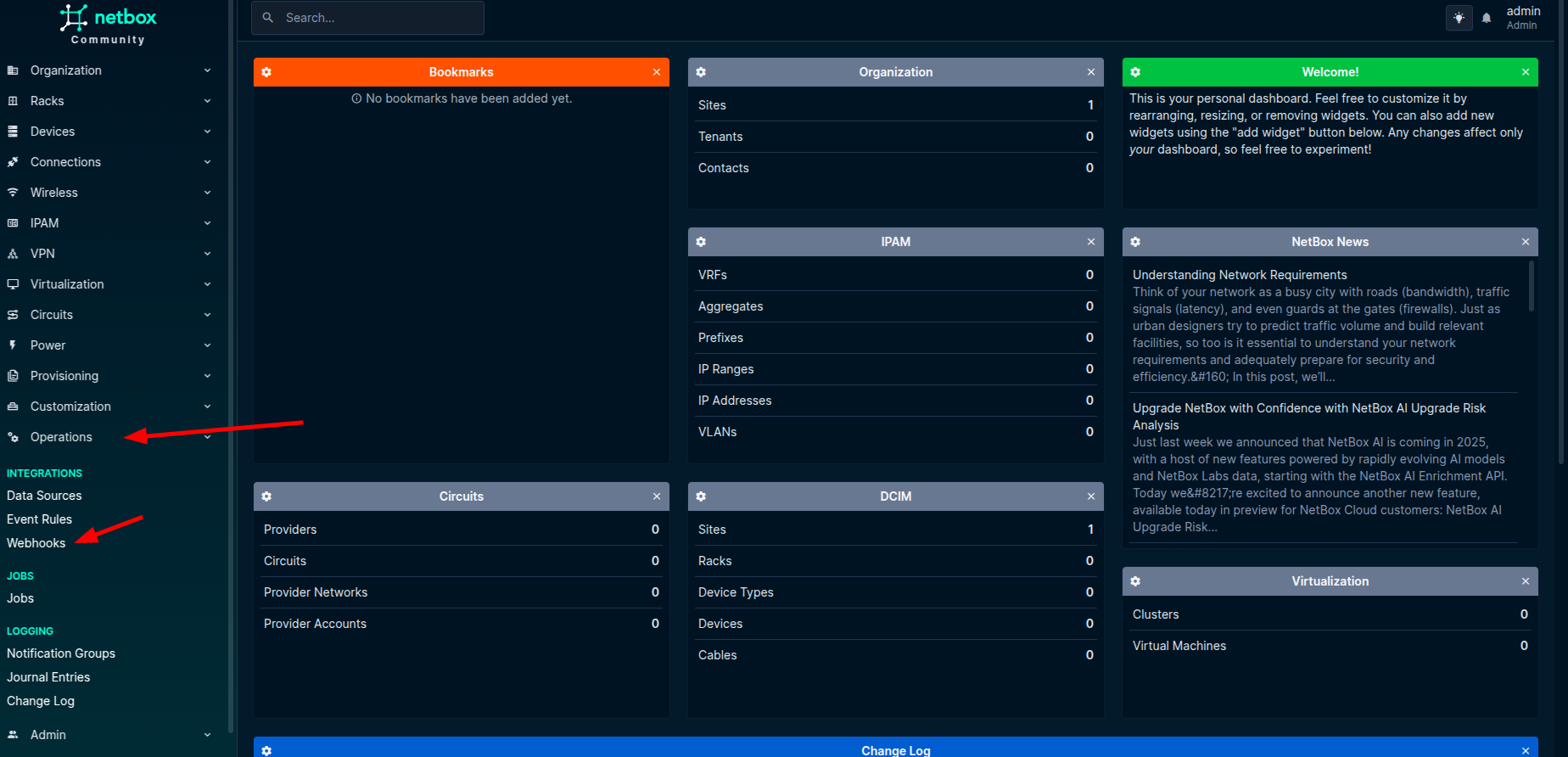Open Event Rules under Integrations

39,519
